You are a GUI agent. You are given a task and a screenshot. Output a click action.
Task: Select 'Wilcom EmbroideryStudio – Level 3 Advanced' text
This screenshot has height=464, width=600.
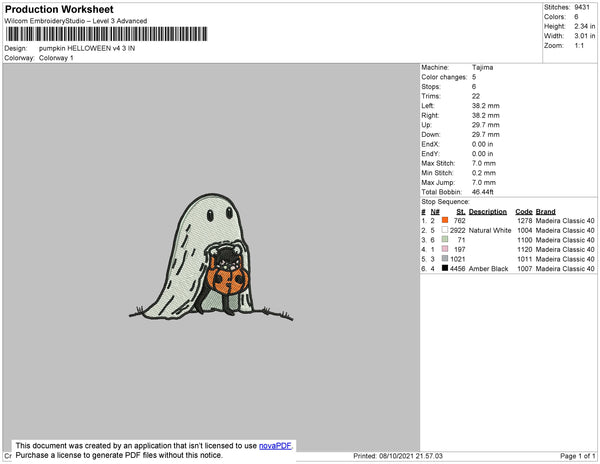click(76, 21)
